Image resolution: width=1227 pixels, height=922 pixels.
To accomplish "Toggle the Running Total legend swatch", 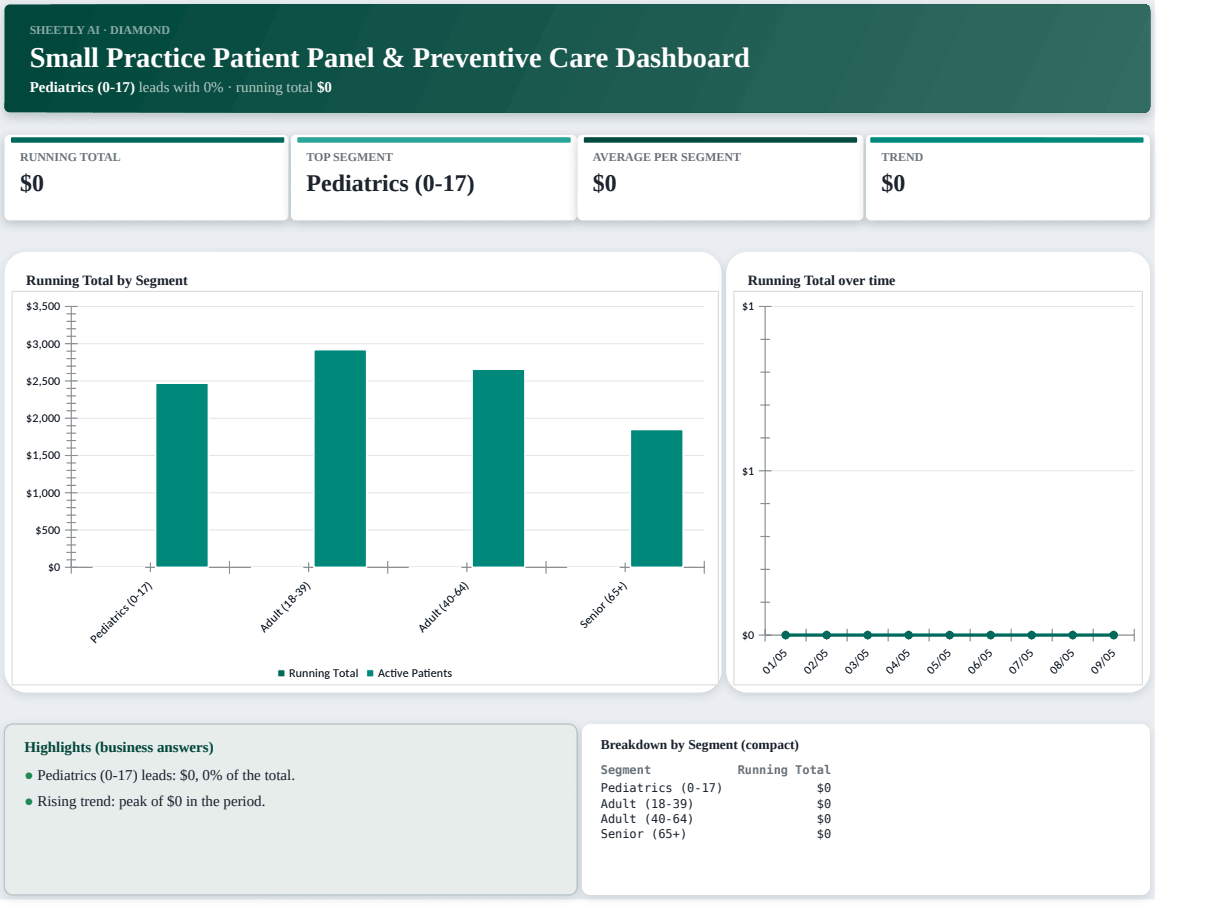I will coord(281,674).
